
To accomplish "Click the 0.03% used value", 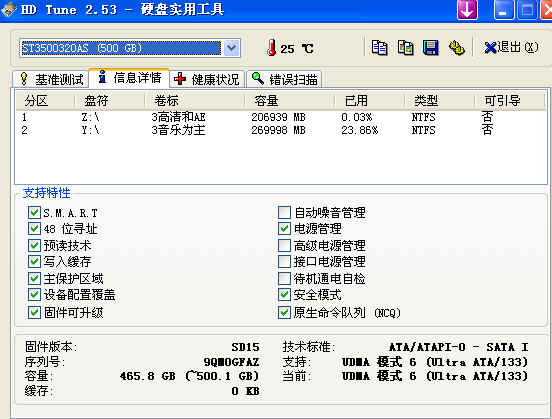I will point(357,117).
